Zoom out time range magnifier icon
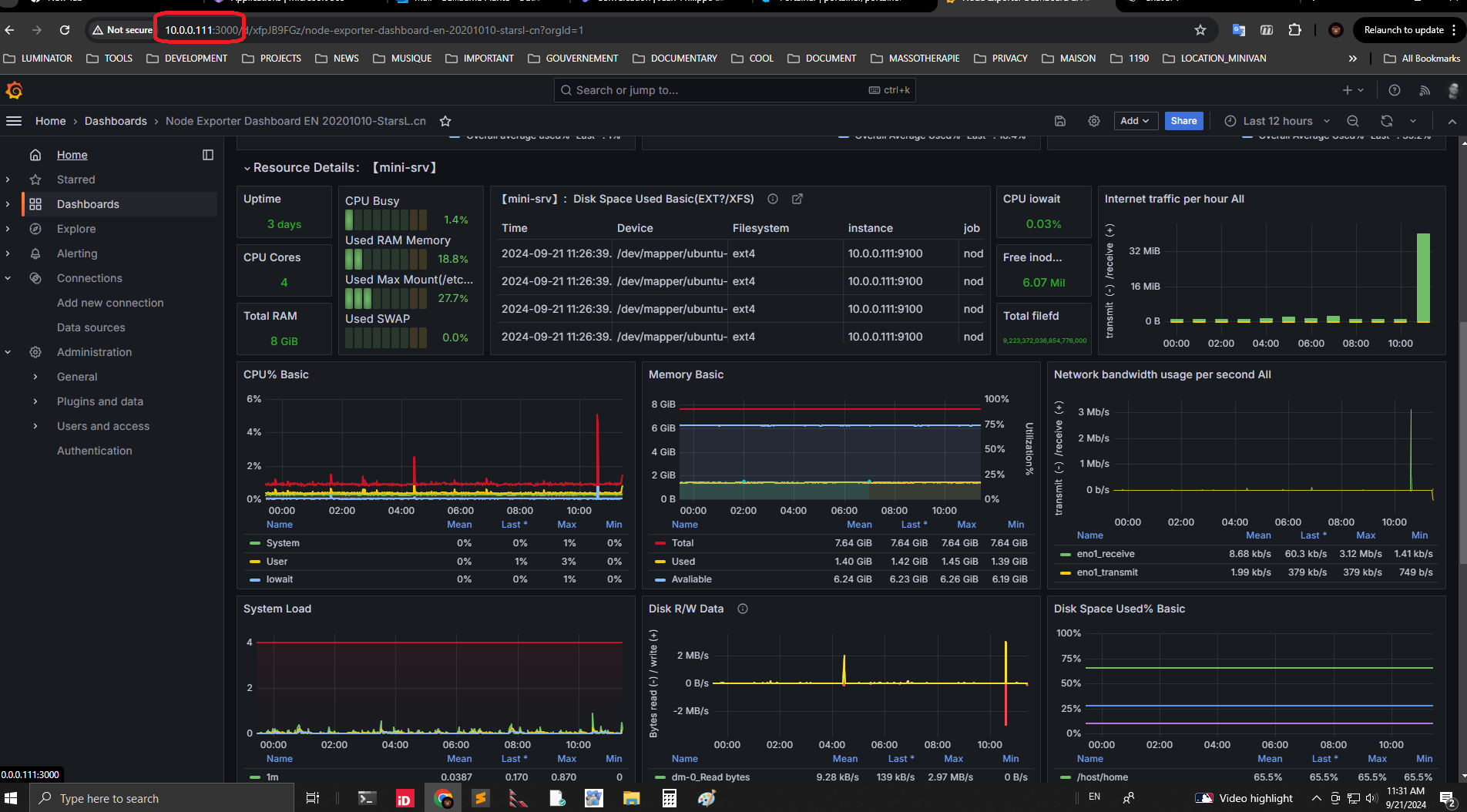Viewport: 1467px width, 812px height. 1353,121
